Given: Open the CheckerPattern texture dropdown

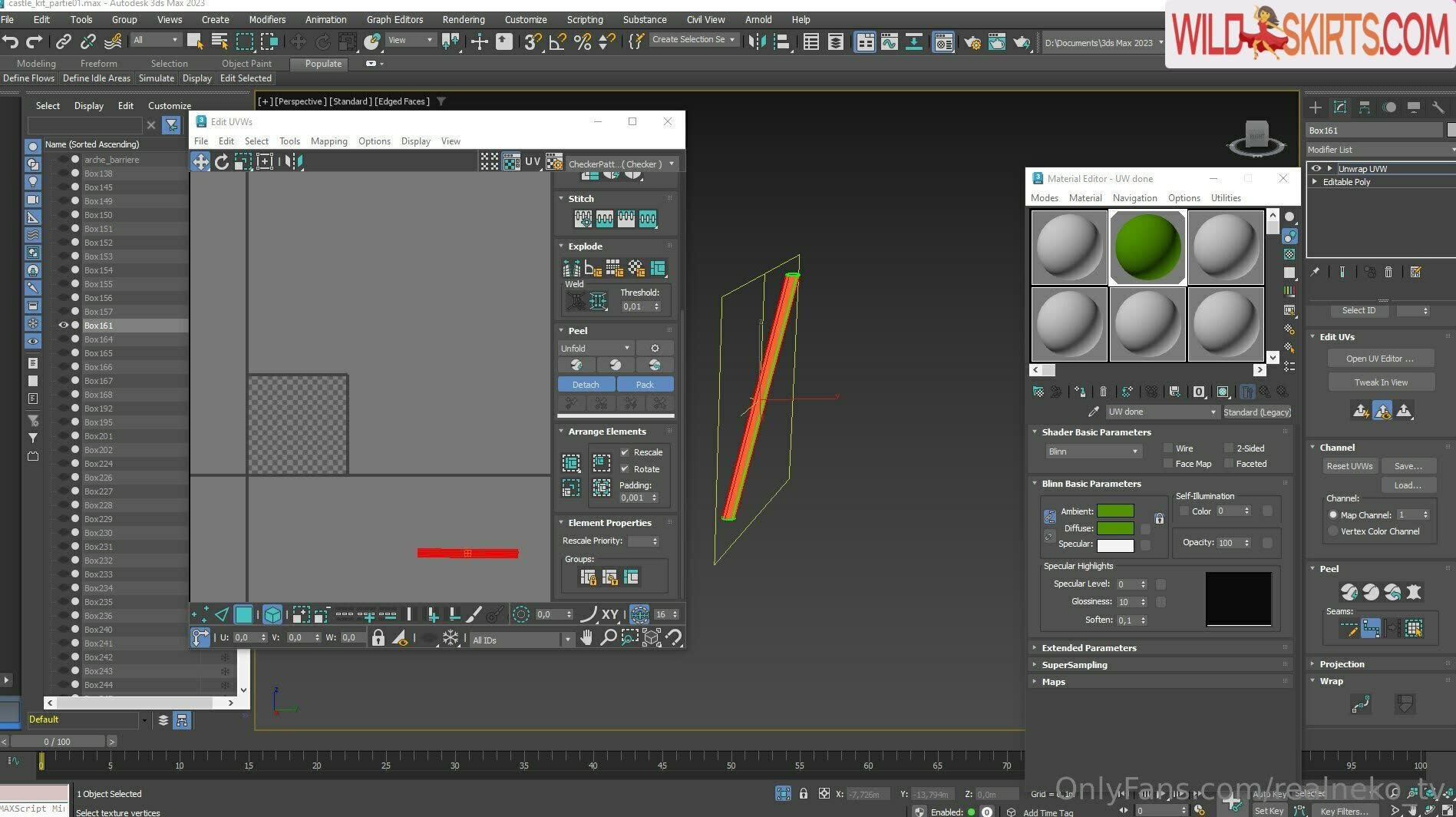Looking at the screenshot, I should click(622, 164).
